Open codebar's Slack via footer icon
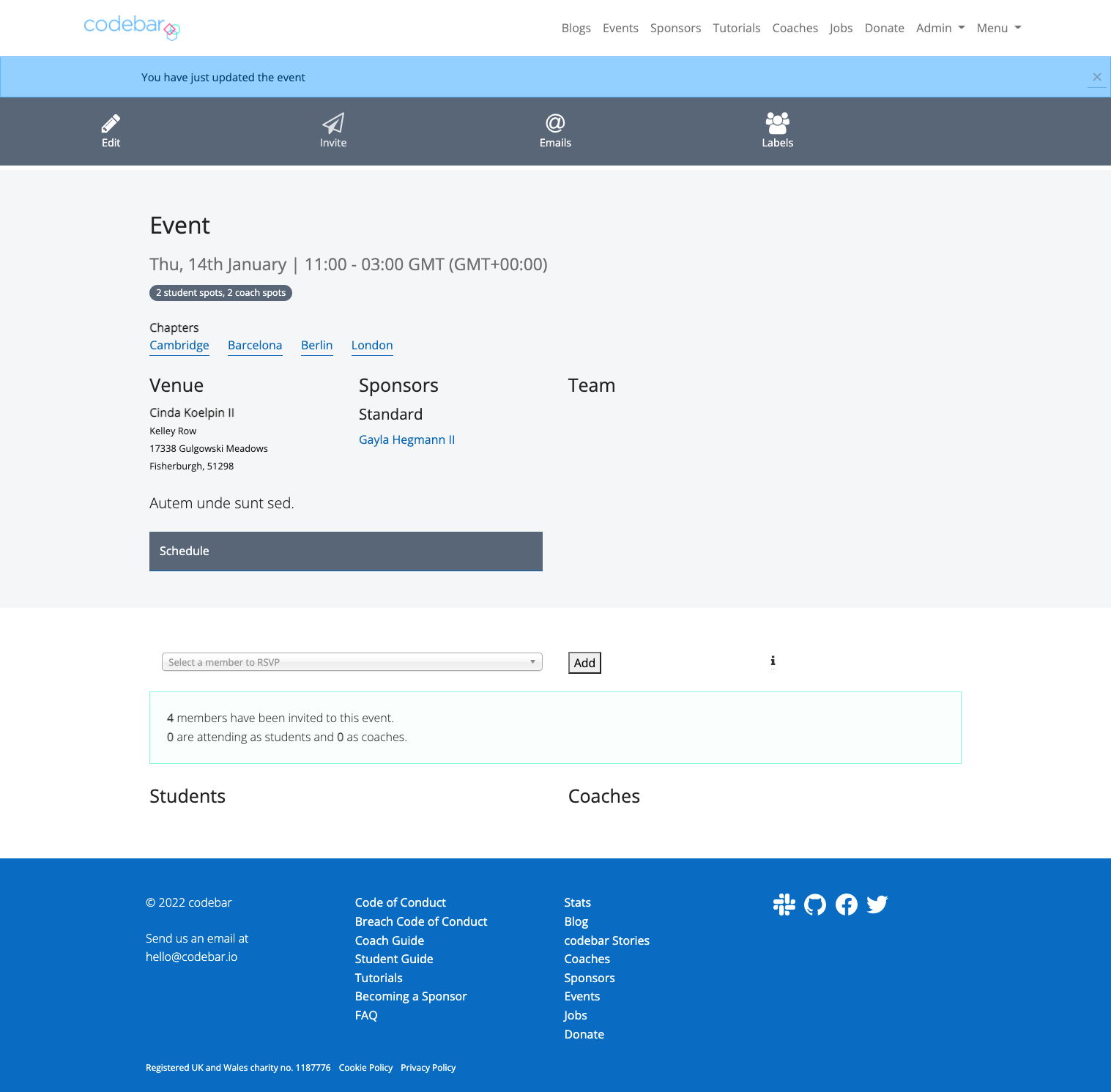The width and height of the screenshot is (1111, 1092). tap(783, 905)
